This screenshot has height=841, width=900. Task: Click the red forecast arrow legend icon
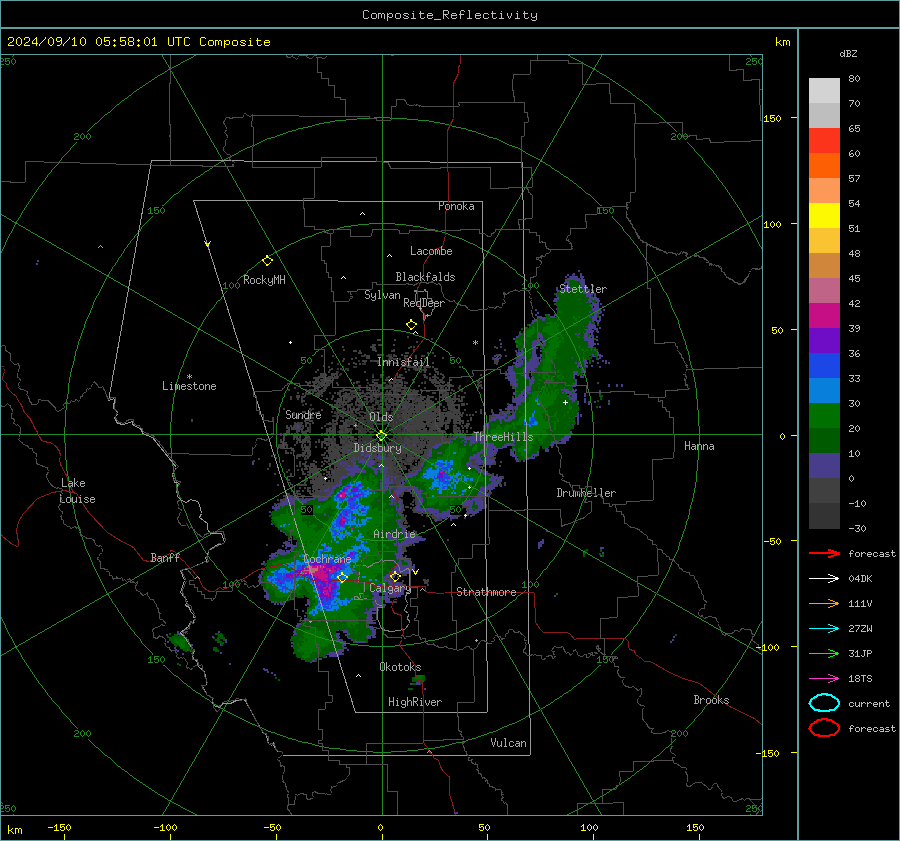click(x=824, y=553)
